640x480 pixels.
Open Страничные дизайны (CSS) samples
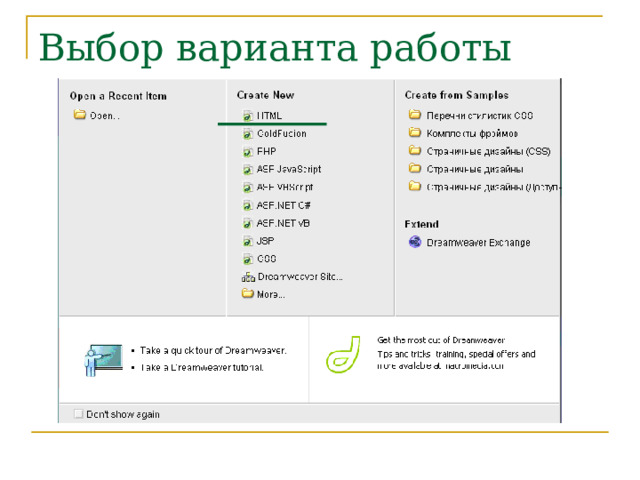pos(489,152)
